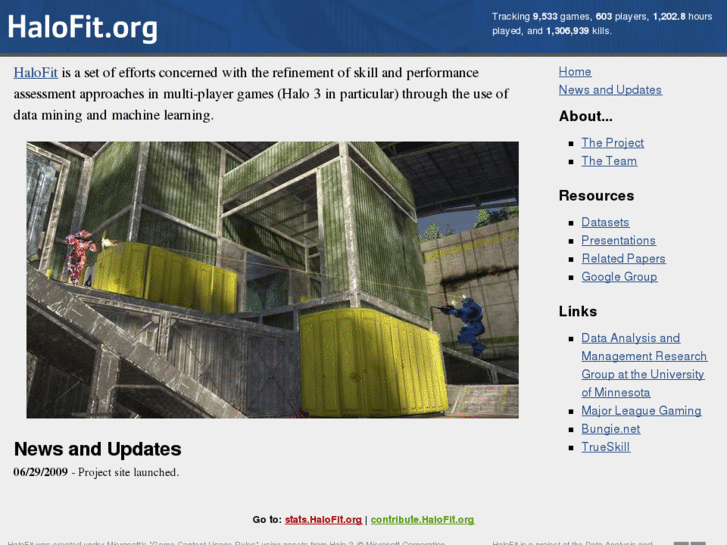Click the tracking statistics text in header
Image resolution: width=727 pixels, height=545 pixels.
[x=602, y=24]
